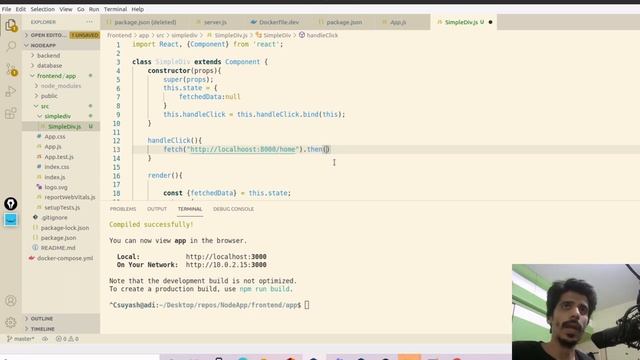
Task: Open reportWebVitals.js in file tree
Action: coord(70,197)
